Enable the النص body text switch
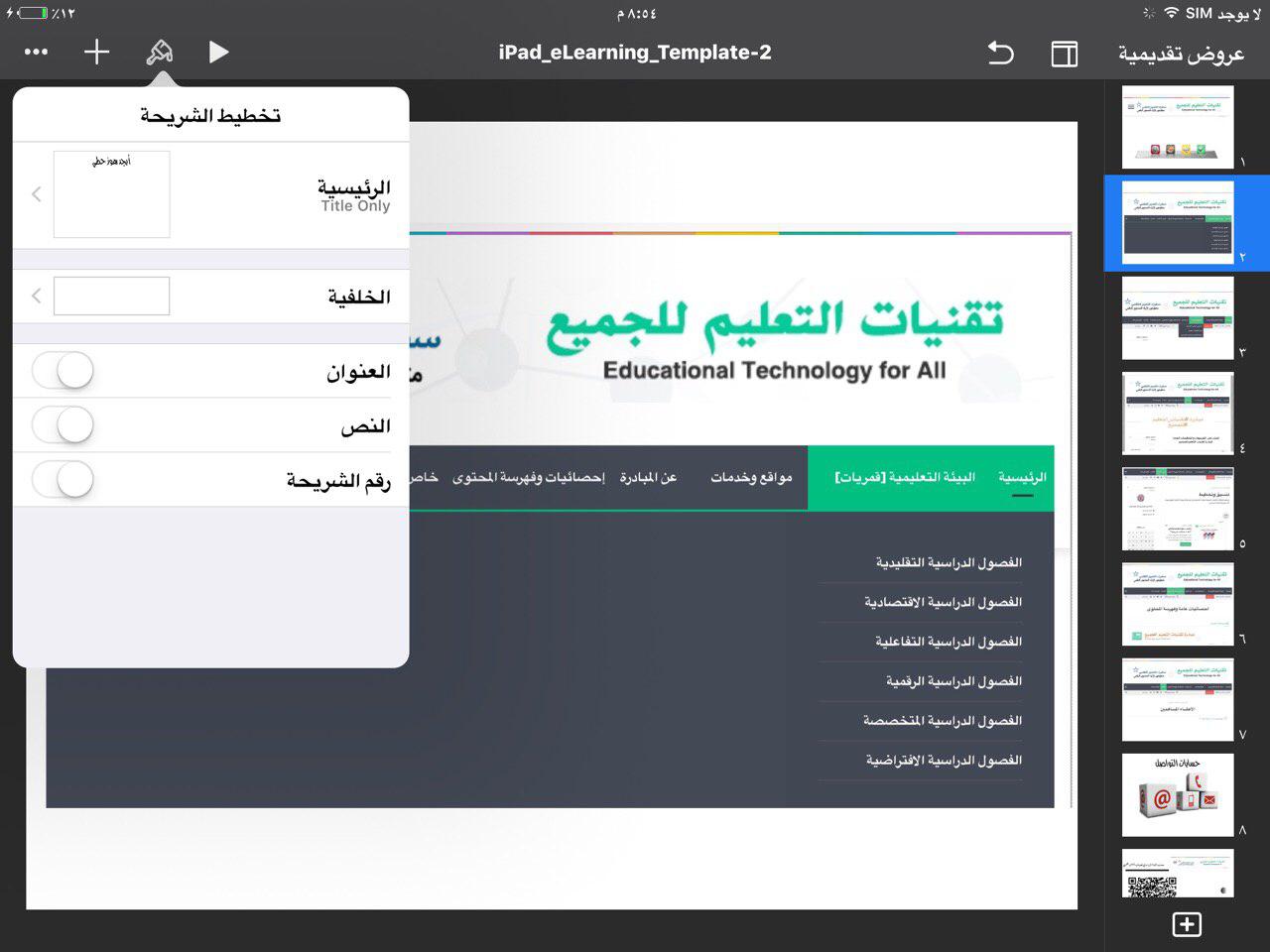The image size is (1270, 952). pyautogui.click(x=63, y=425)
